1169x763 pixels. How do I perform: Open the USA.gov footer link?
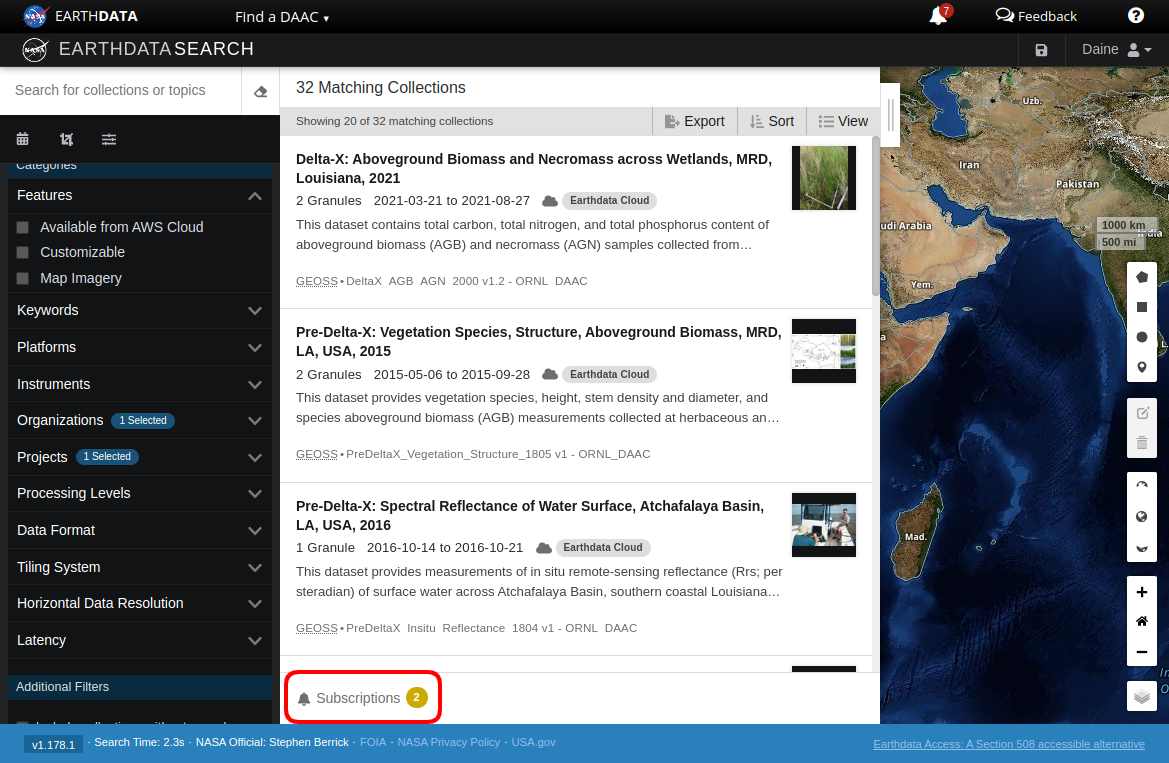[x=533, y=742]
